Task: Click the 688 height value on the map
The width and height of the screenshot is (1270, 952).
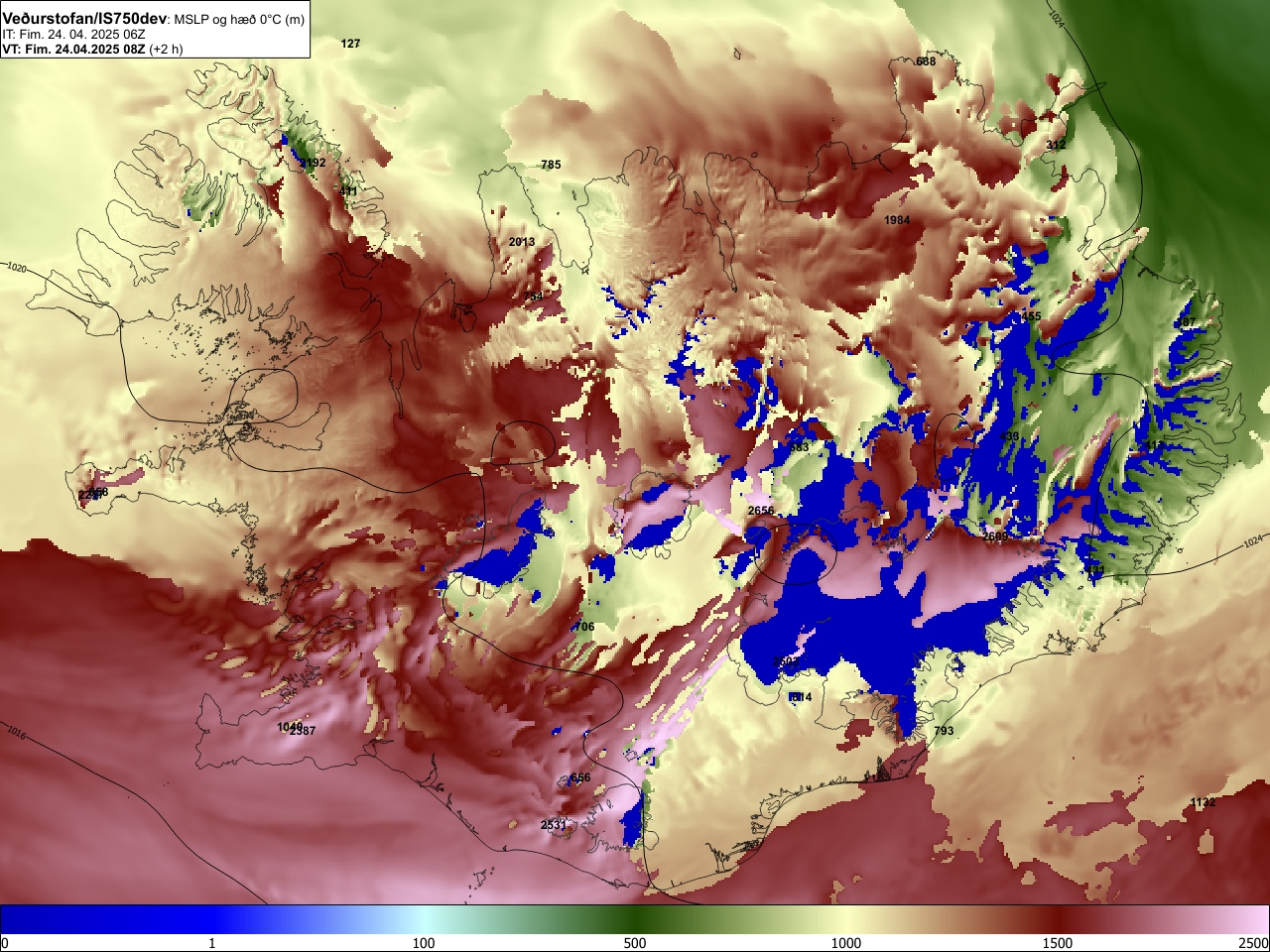Action: point(926,61)
